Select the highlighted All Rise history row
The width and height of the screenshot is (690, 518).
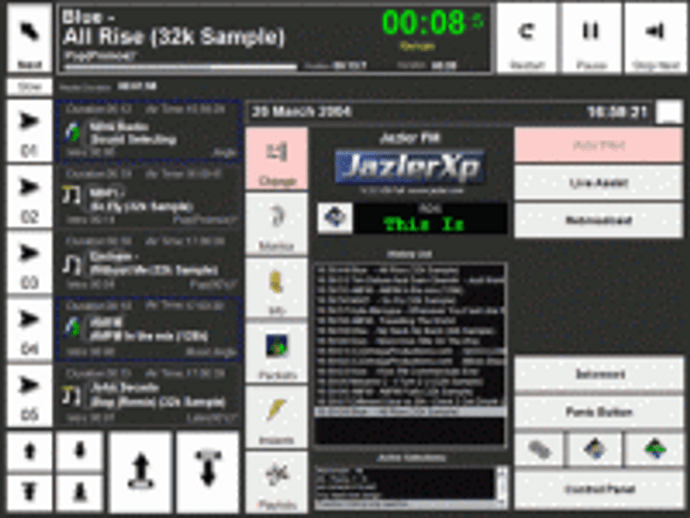tap(410, 411)
